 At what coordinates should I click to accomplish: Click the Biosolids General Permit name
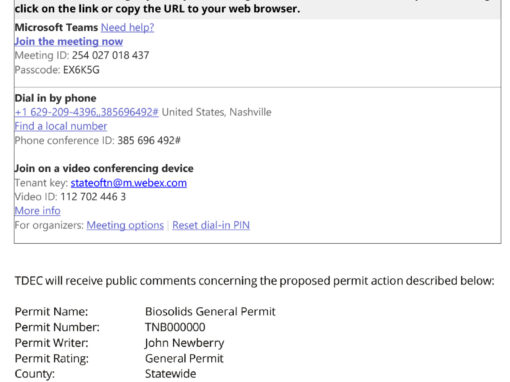click(210, 311)
